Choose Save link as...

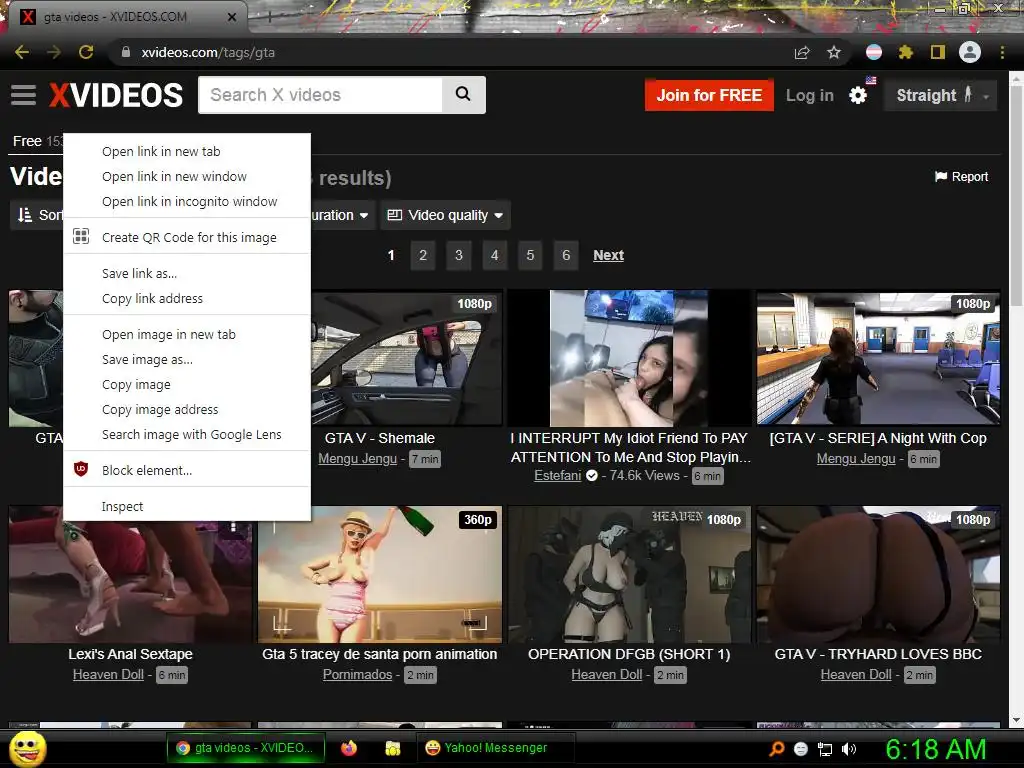pyautogui.click(x=187, y=273)
